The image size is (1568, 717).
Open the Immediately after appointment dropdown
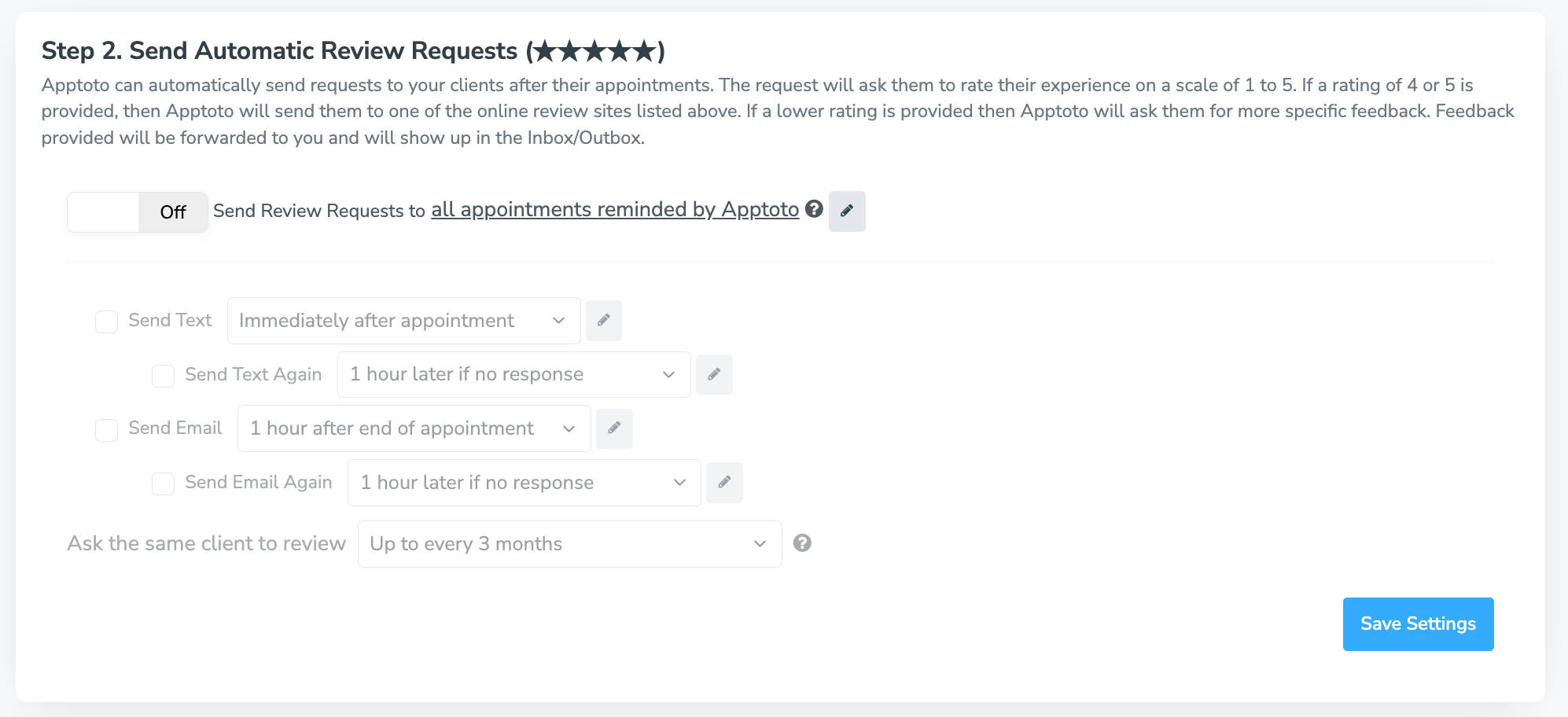pos(404,321)
